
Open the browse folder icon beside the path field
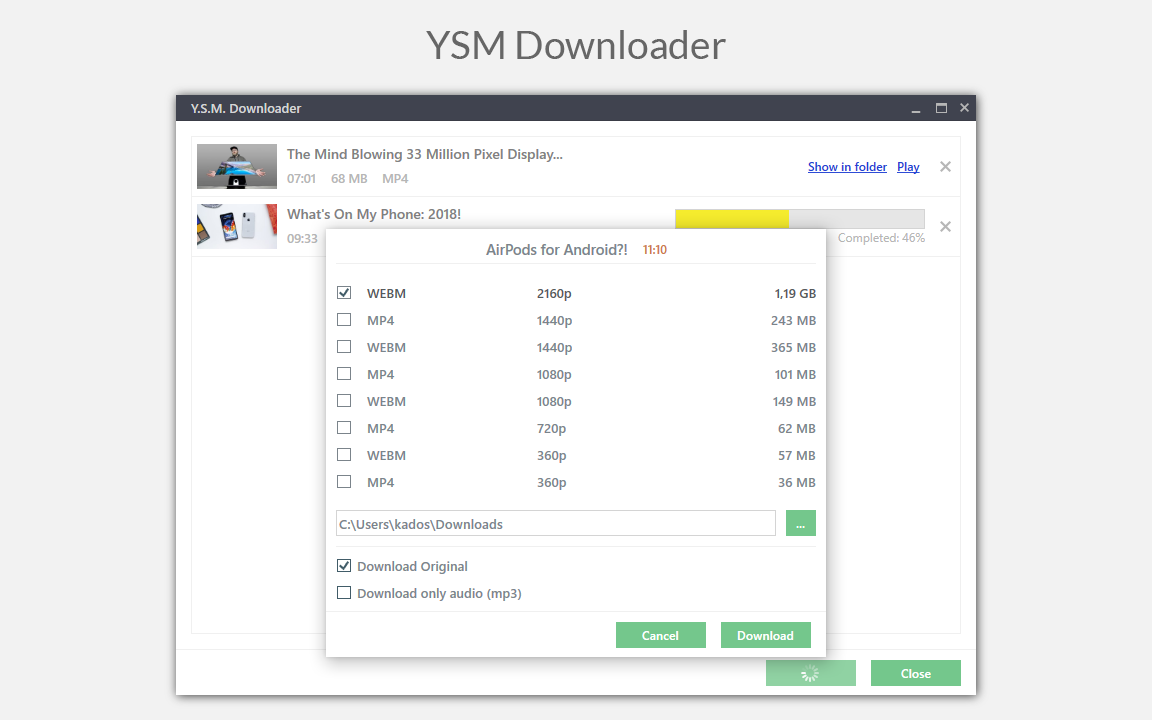800,523
